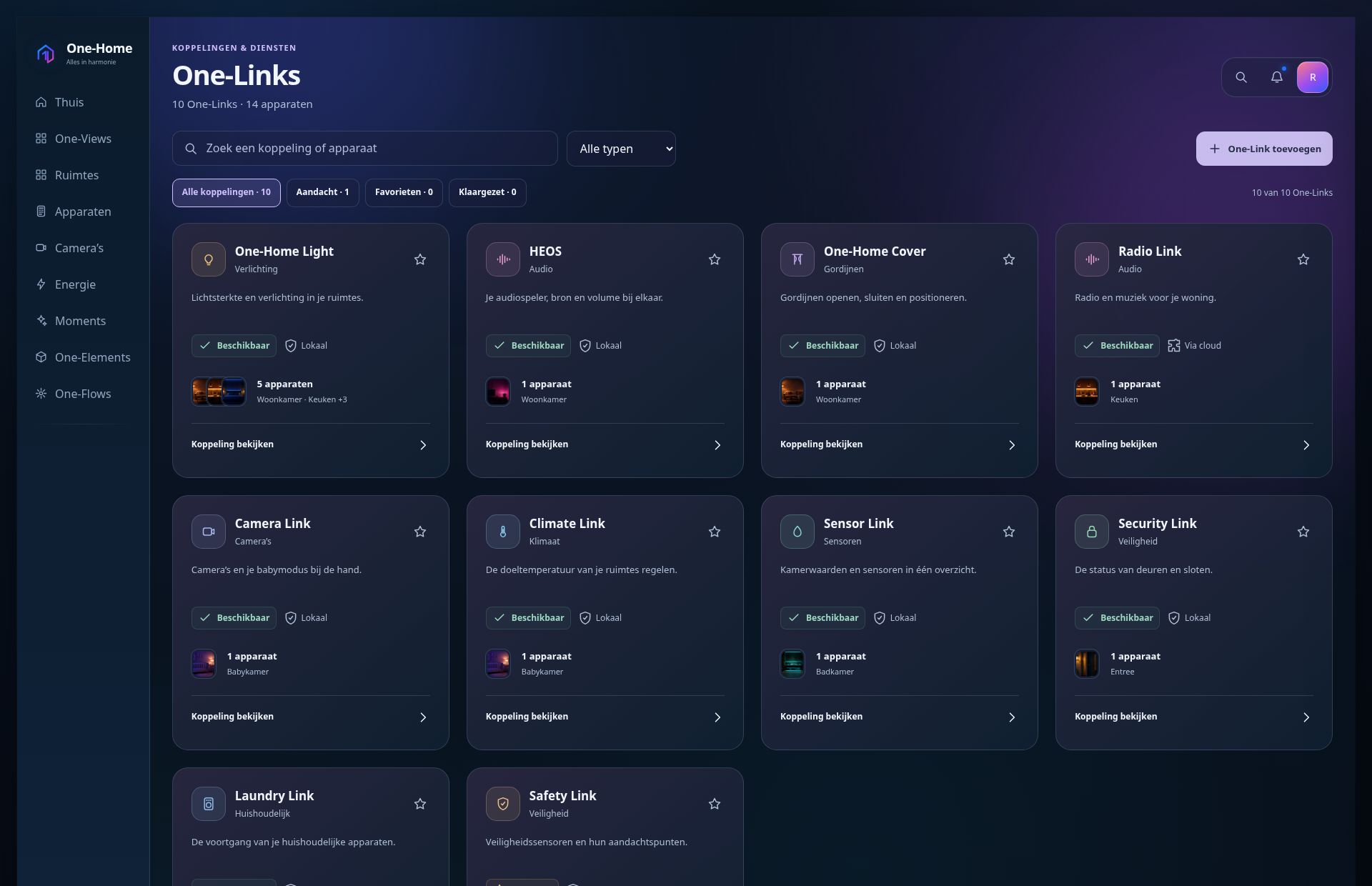Viewport: 1372px width, 886px height.
Task: Click the Camera Link camera icon
Action: (209, 532)
